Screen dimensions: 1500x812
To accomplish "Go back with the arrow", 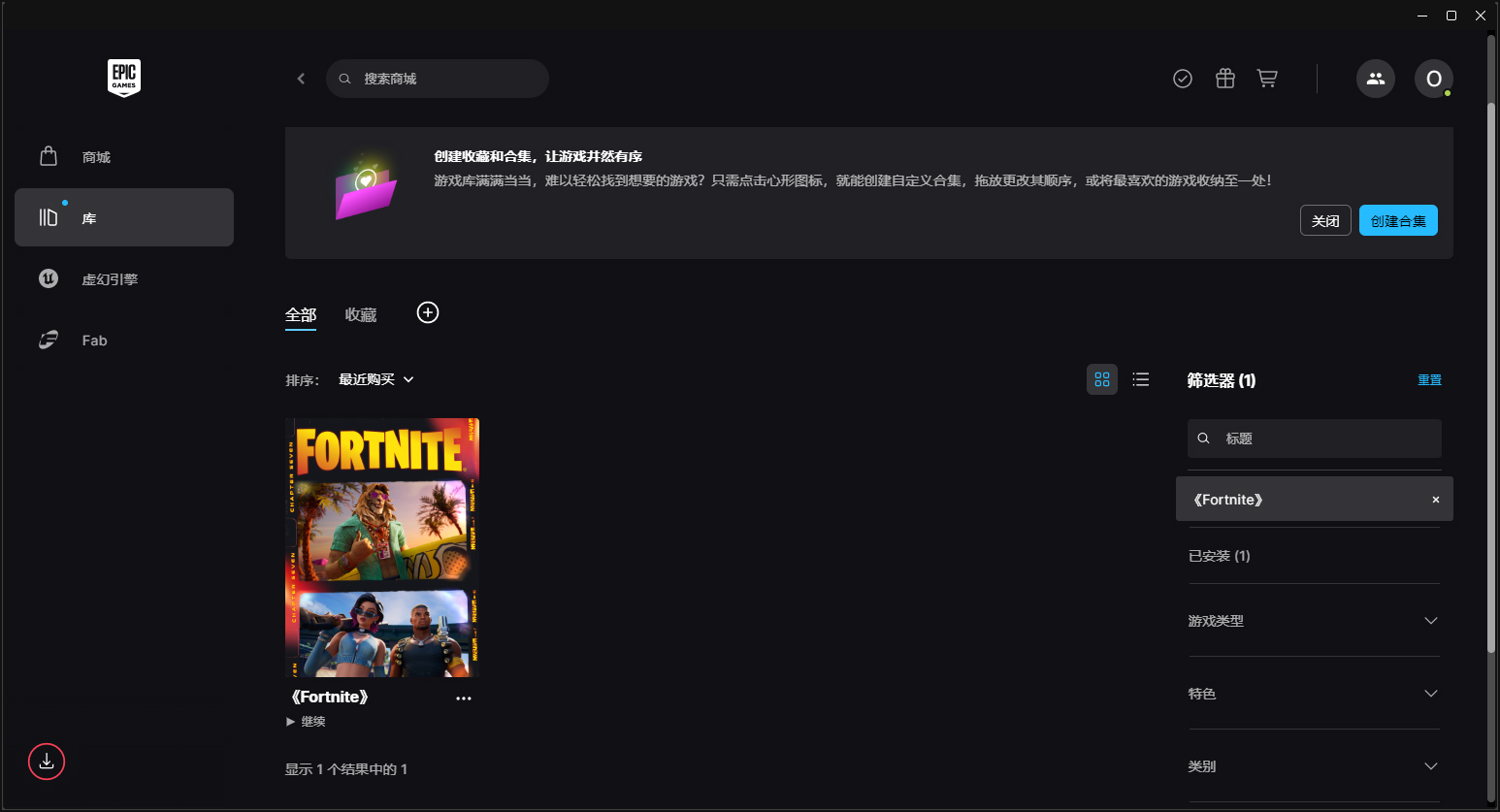I will point(301,79).
